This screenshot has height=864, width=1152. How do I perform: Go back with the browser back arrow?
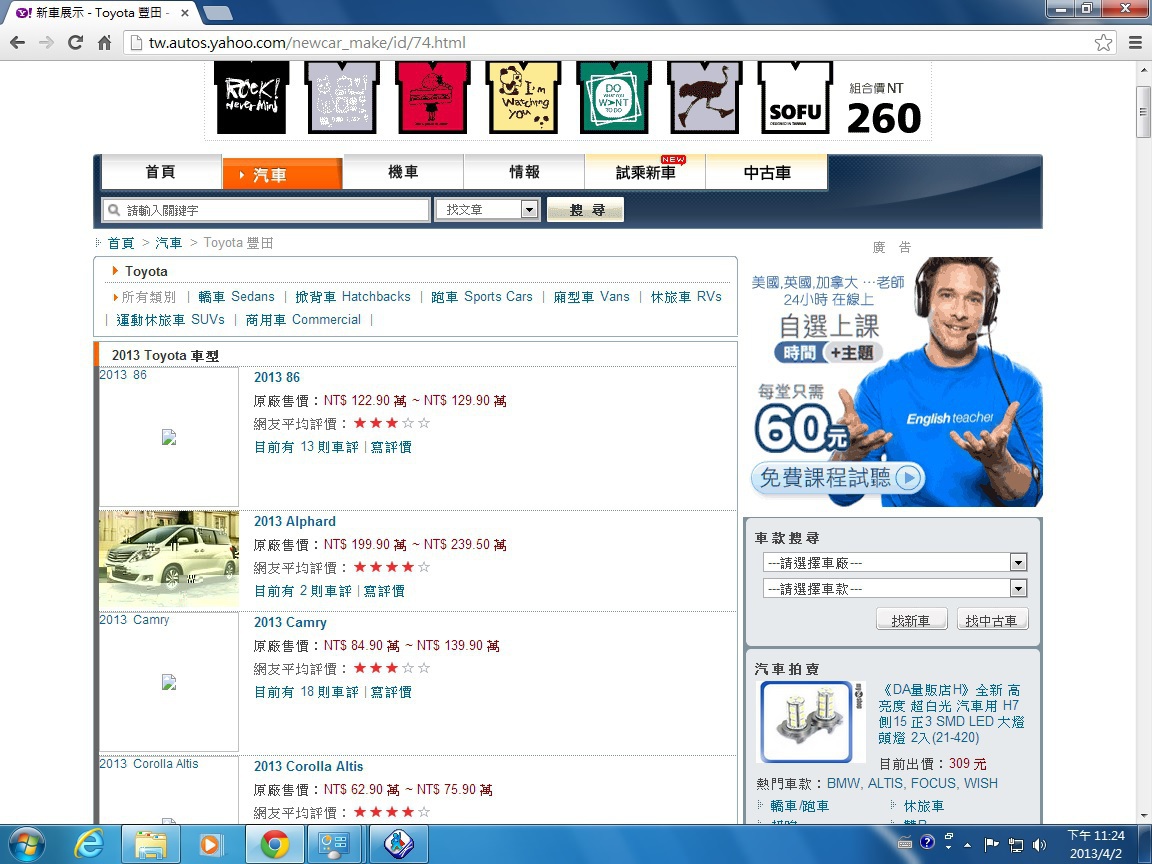18,43
